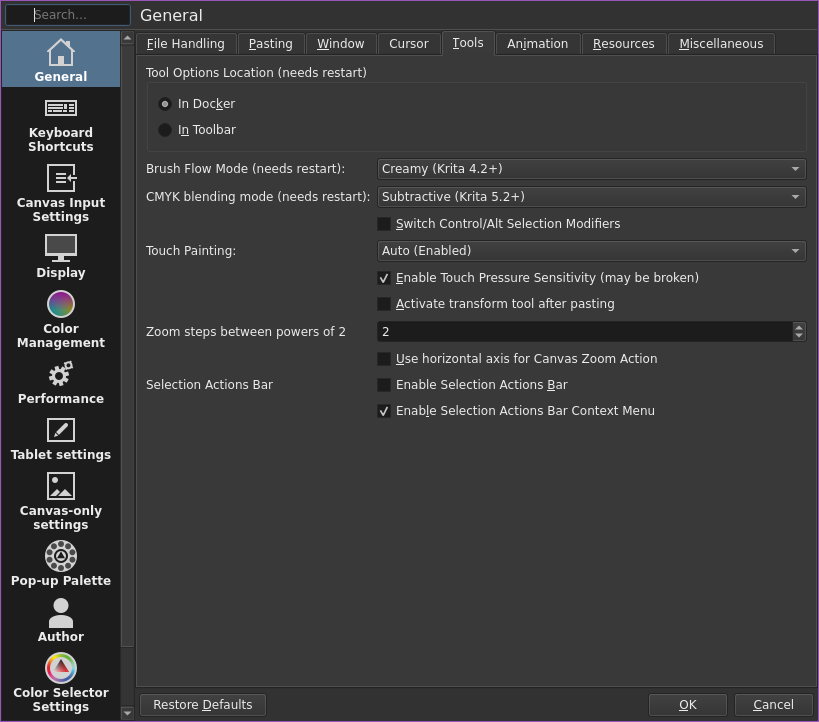Switch to the File Handling tab
The height and width of the screenshot is (722, 819).
tap(185, 44)
